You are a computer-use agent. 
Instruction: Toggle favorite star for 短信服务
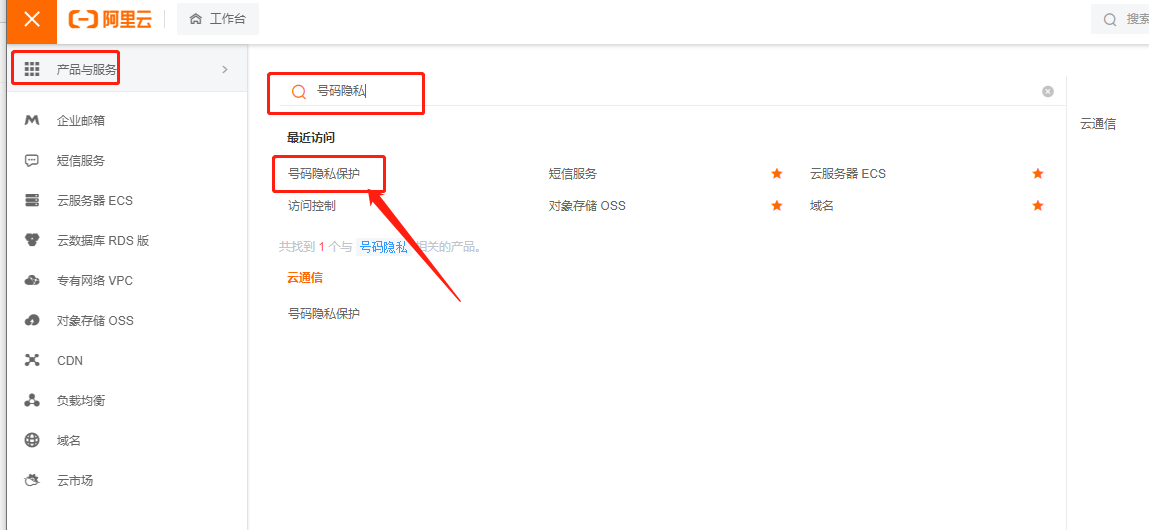[x=777, y=174]
